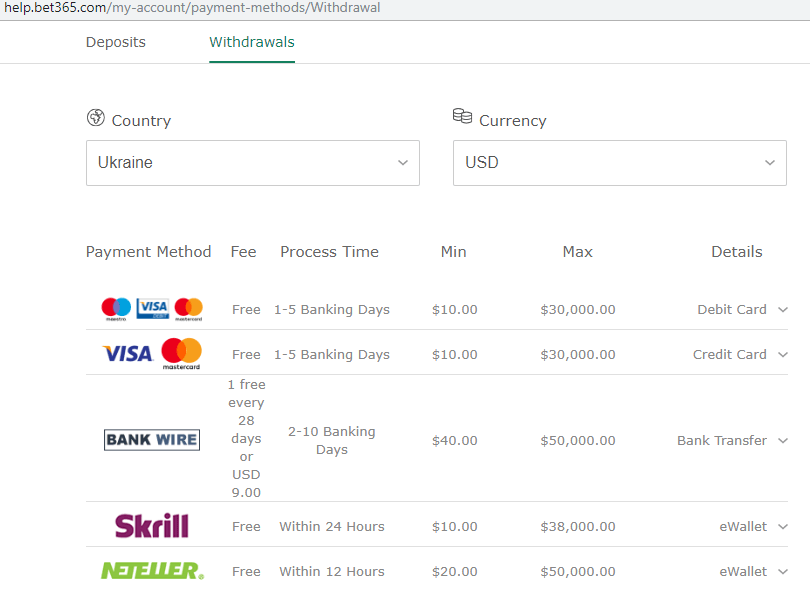
Task: Expand the Bank Transfer details chevron
Action: tap(783, 441)
